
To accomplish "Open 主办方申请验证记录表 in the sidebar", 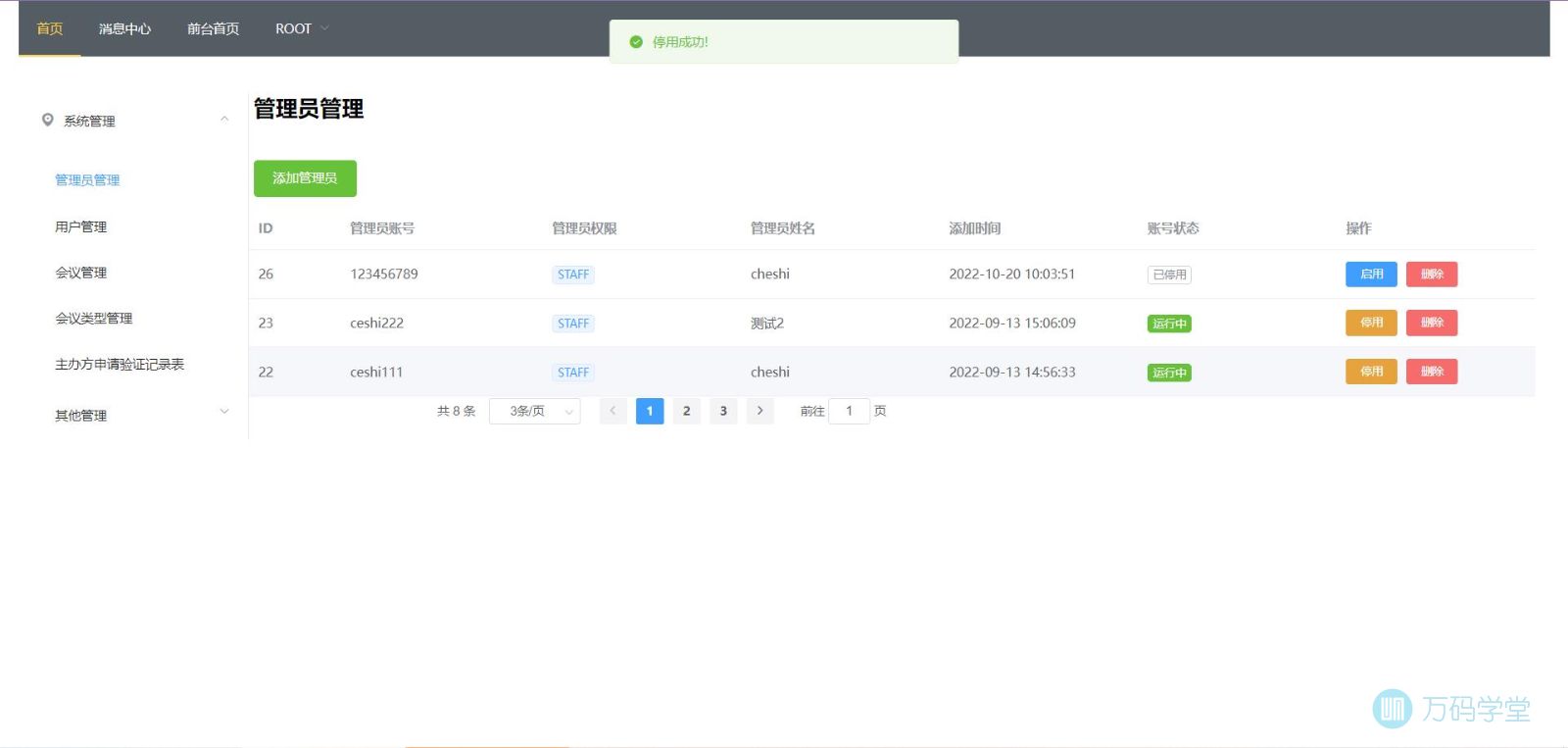I will (120, 364).
